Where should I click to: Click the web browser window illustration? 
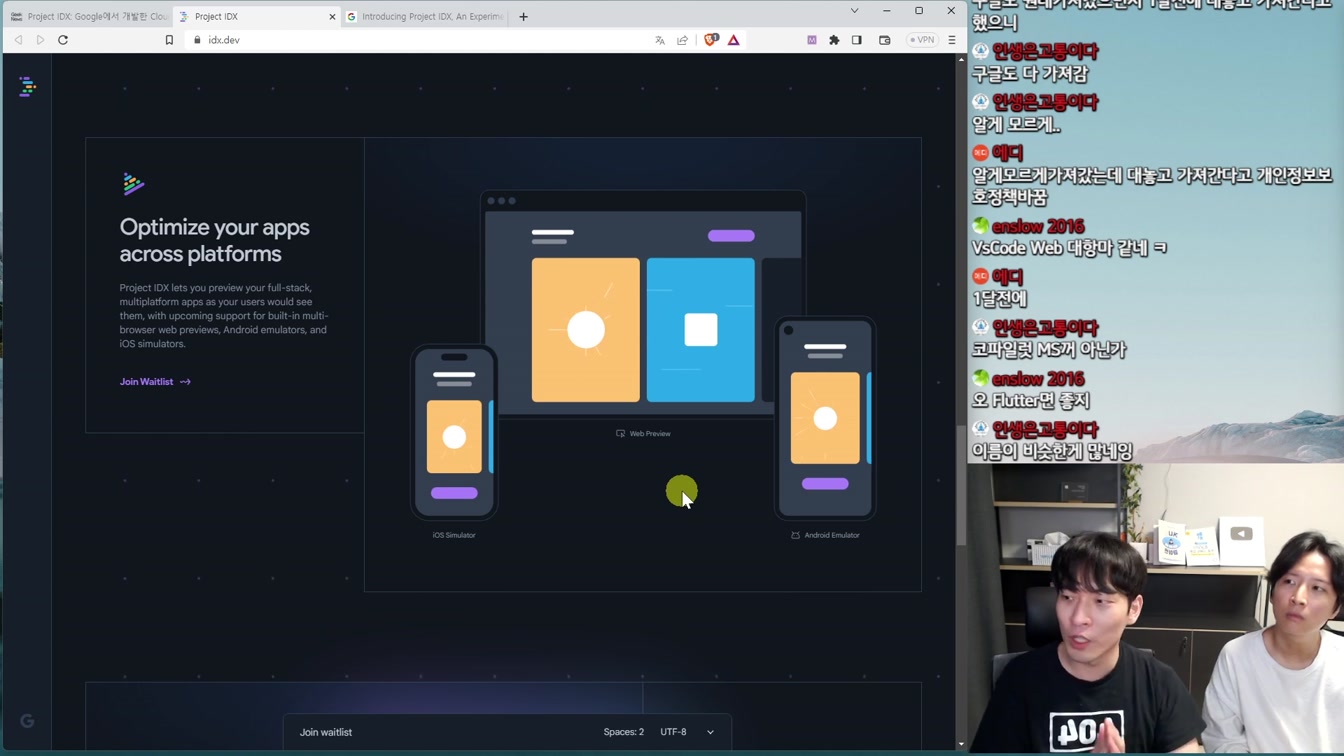pyautogui.click(x=643, y=303)
